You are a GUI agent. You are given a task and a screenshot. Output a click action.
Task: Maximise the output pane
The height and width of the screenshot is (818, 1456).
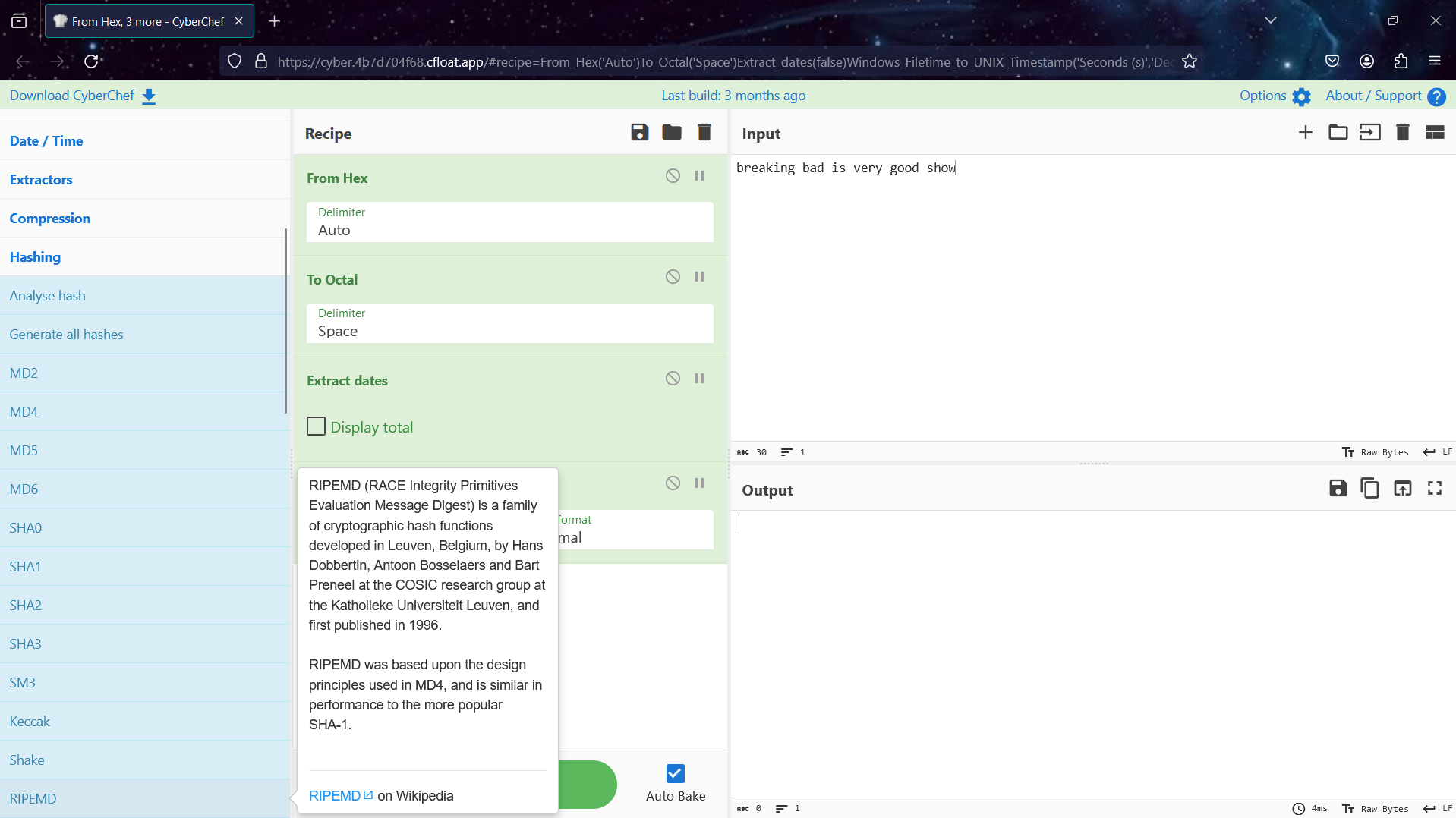click(x=1435, y=489)
